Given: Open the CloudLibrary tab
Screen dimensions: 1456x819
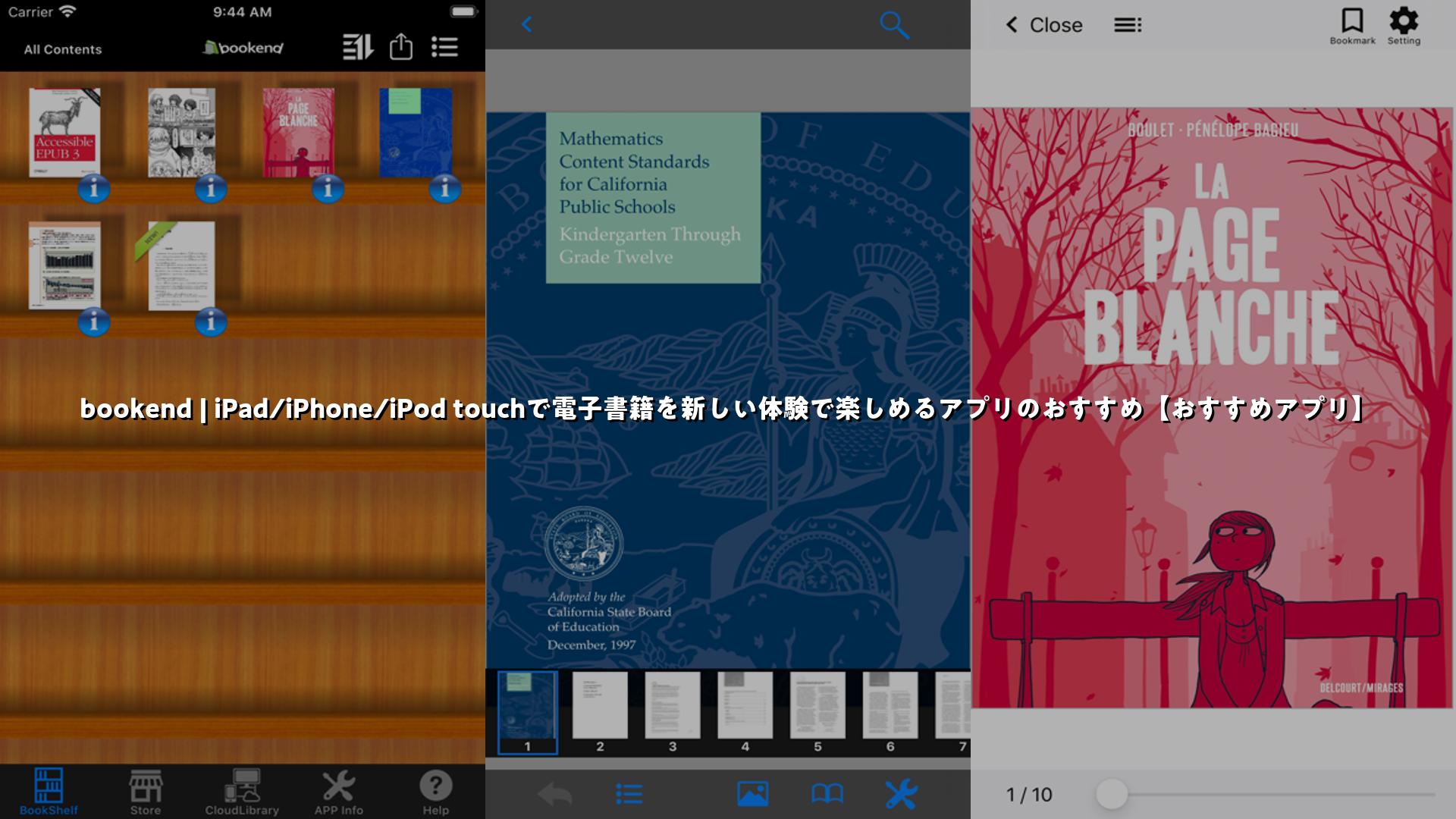Looking at the screenshot, I should click(242, 792).
